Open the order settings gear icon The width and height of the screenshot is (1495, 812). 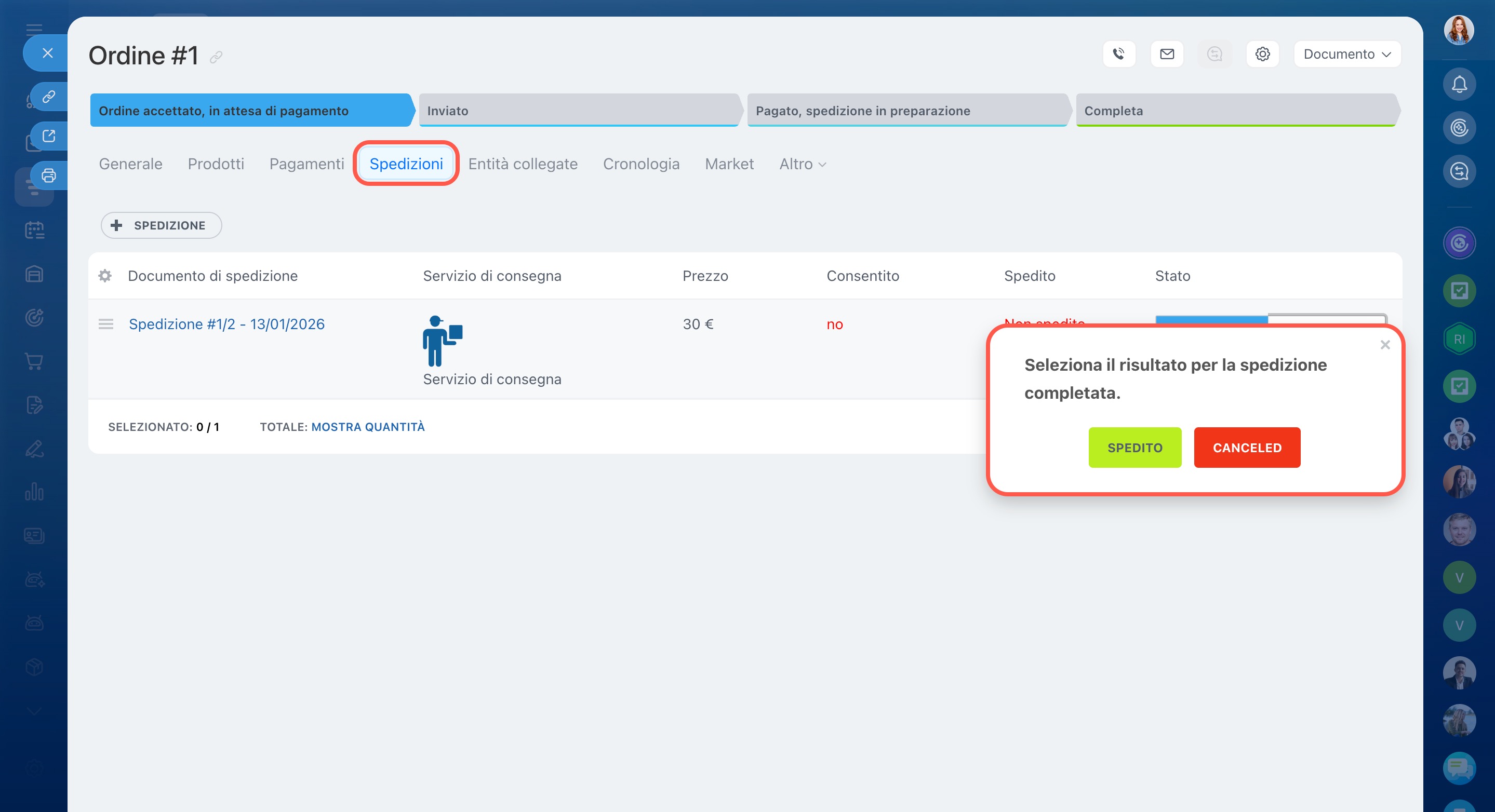point(1262,54)
